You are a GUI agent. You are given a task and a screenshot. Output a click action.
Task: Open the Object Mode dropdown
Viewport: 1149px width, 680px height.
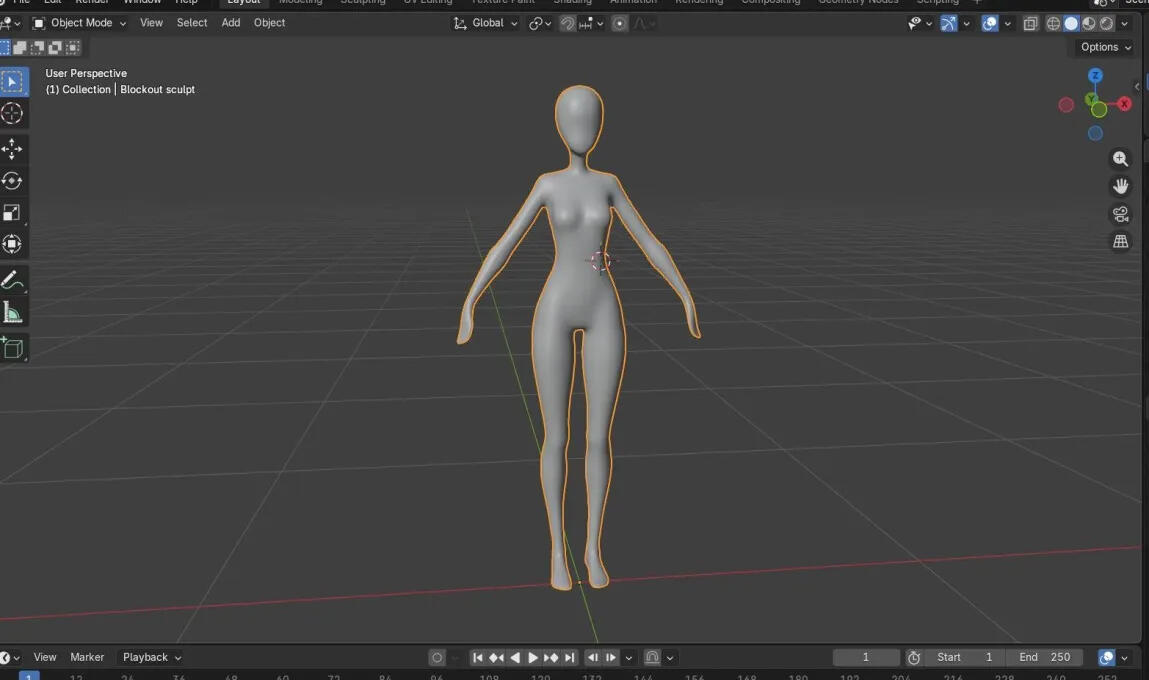[80, 23]
